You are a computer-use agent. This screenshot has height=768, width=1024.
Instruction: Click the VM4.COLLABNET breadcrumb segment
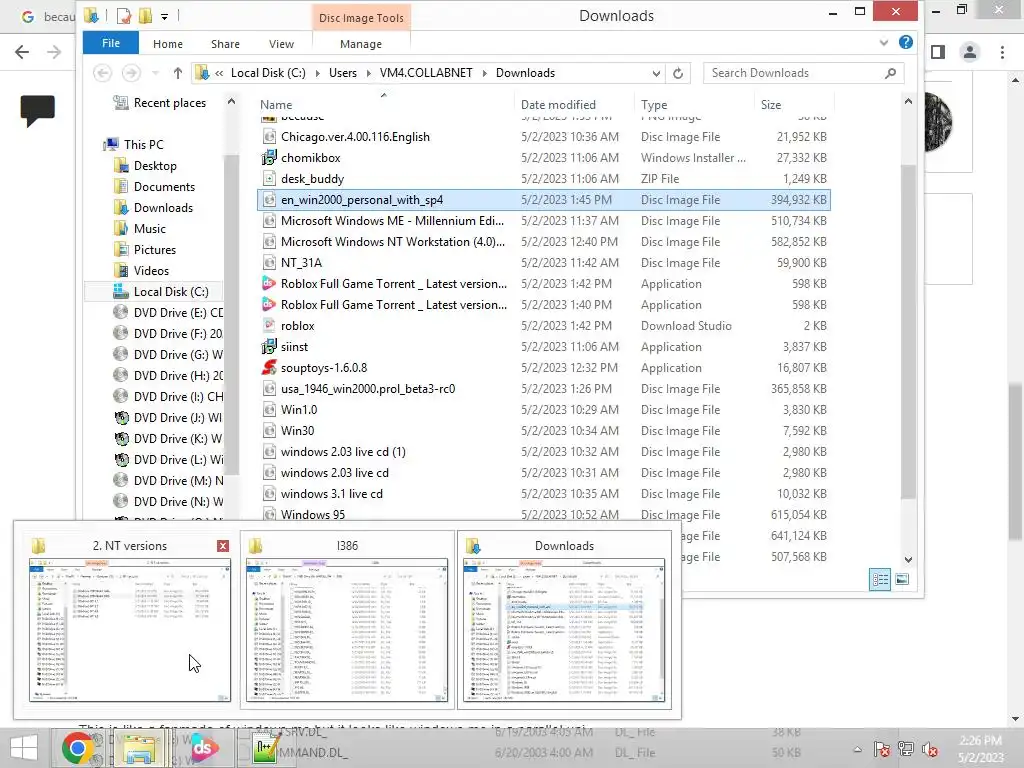[426, 73]
